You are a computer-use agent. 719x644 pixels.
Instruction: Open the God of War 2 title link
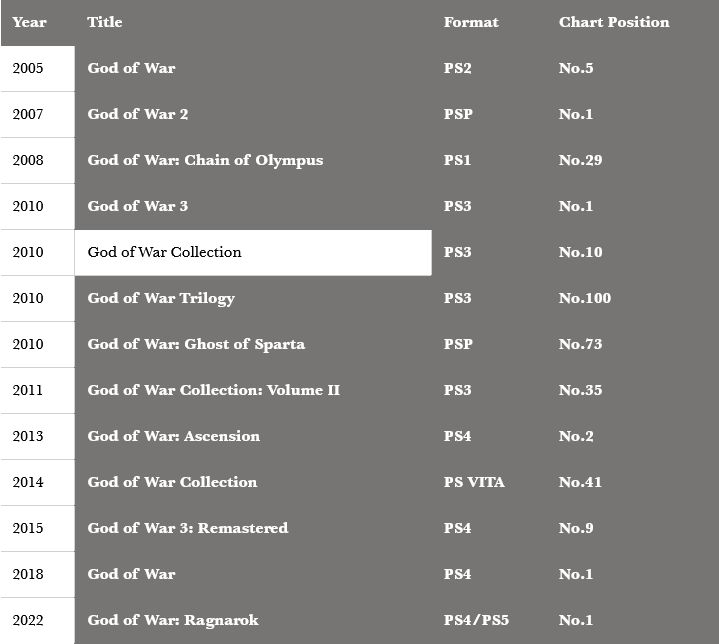[x=138, y=114]
